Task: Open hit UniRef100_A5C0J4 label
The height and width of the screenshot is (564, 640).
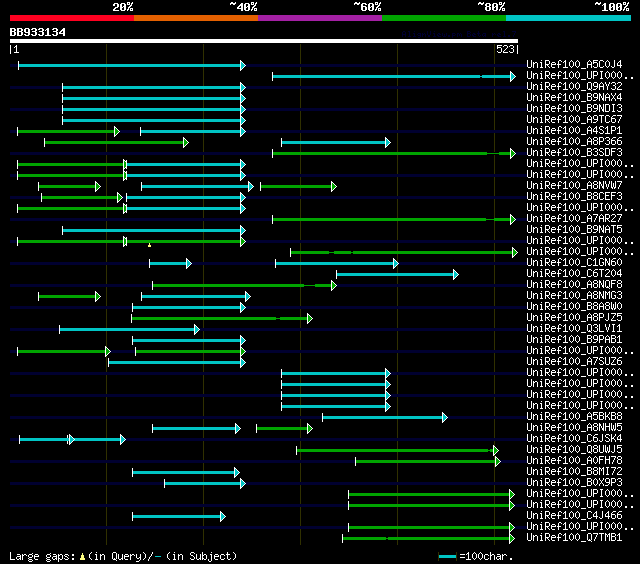Action: click(574, 64)
